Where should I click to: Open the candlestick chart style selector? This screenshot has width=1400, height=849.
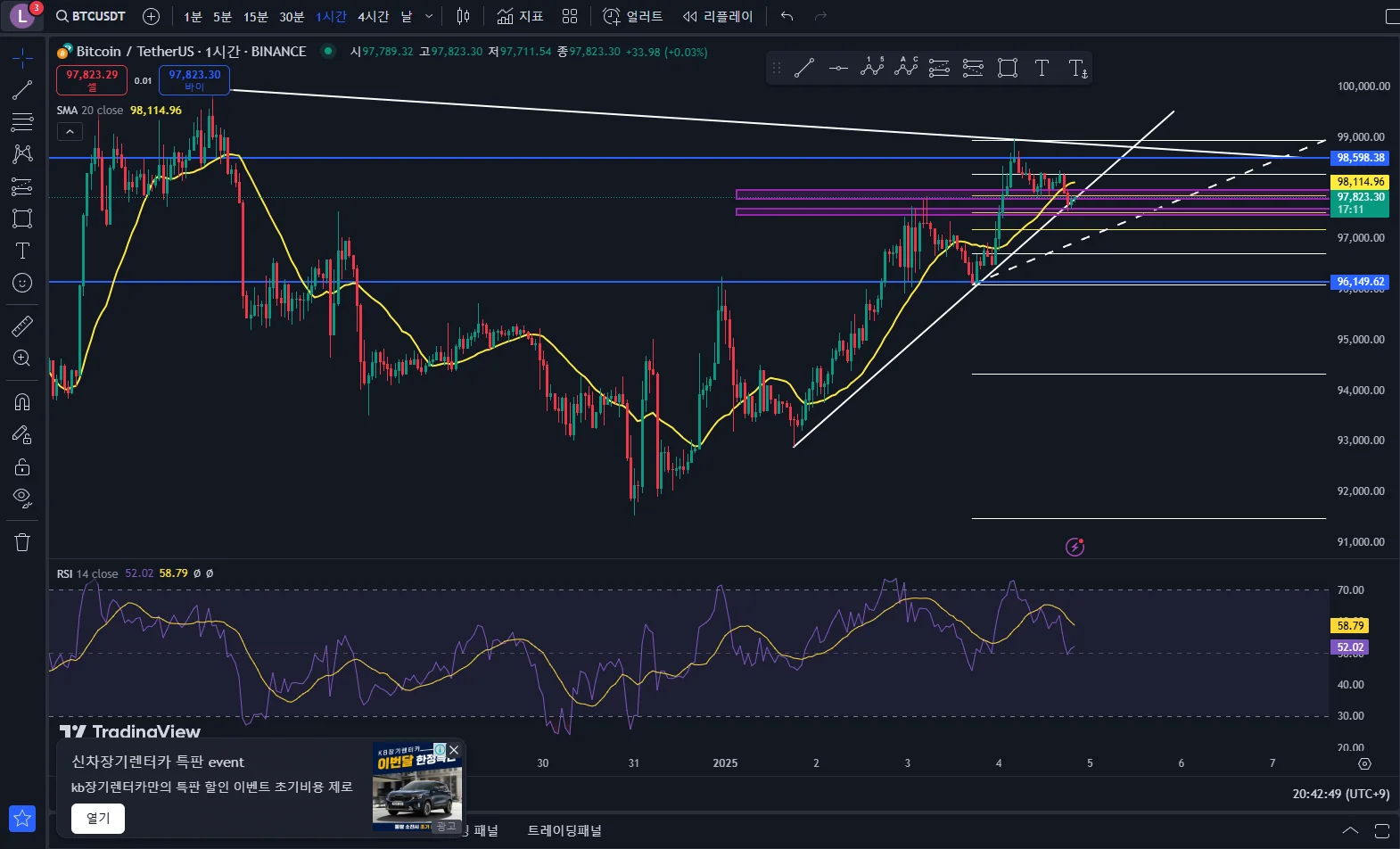pyautogui.click(x=463, y=16)
